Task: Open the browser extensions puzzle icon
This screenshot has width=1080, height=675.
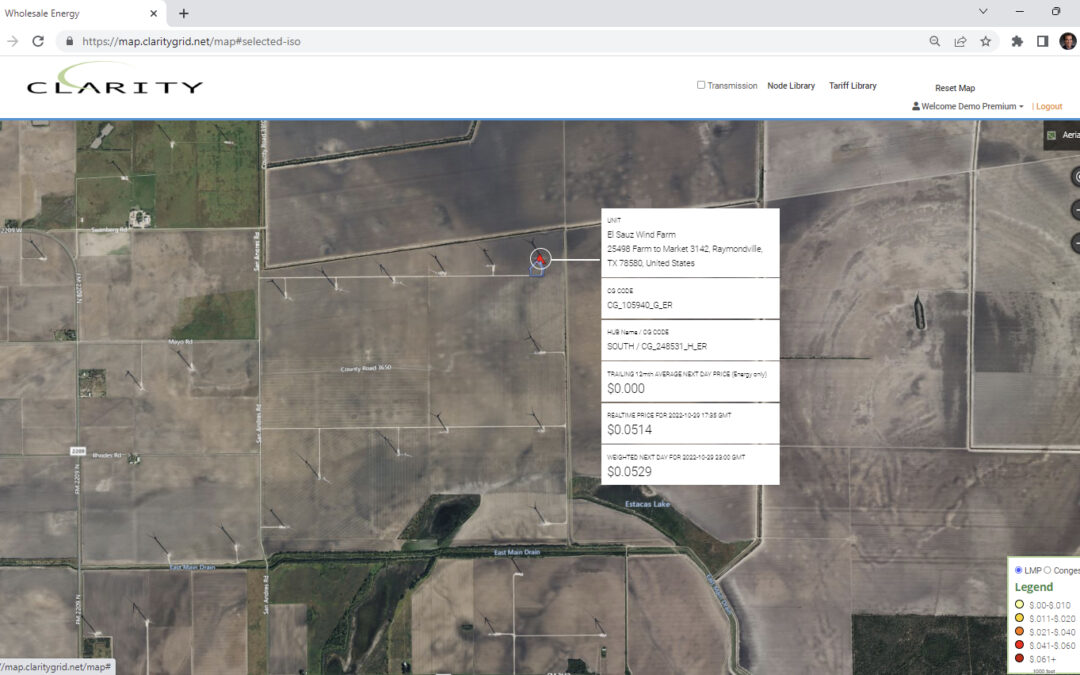Action: [1017, 41]
